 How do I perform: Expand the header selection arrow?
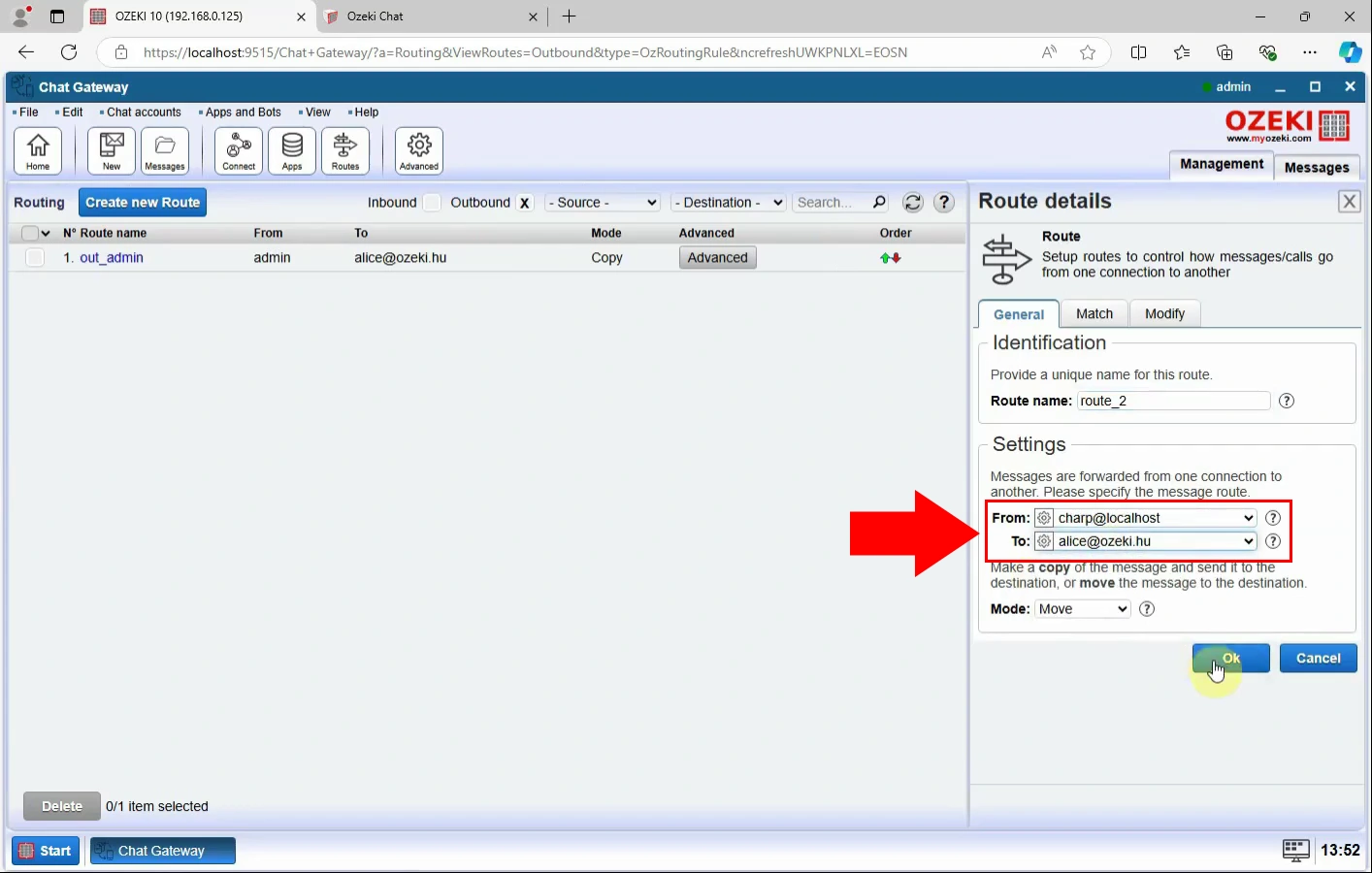tap(46, 234)
